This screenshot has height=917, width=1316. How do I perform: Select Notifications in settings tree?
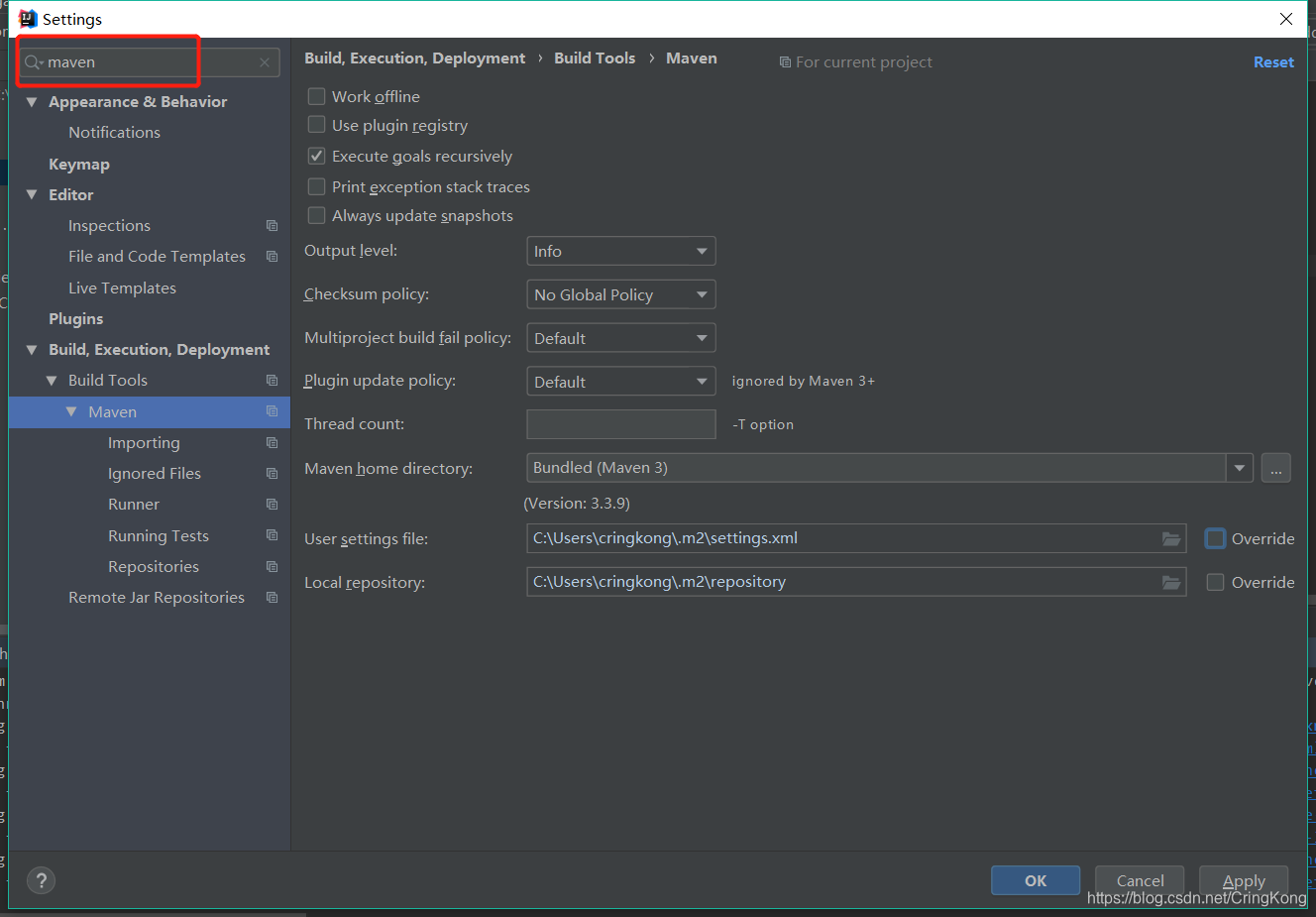pyautogui.click(x=114, y=133)
